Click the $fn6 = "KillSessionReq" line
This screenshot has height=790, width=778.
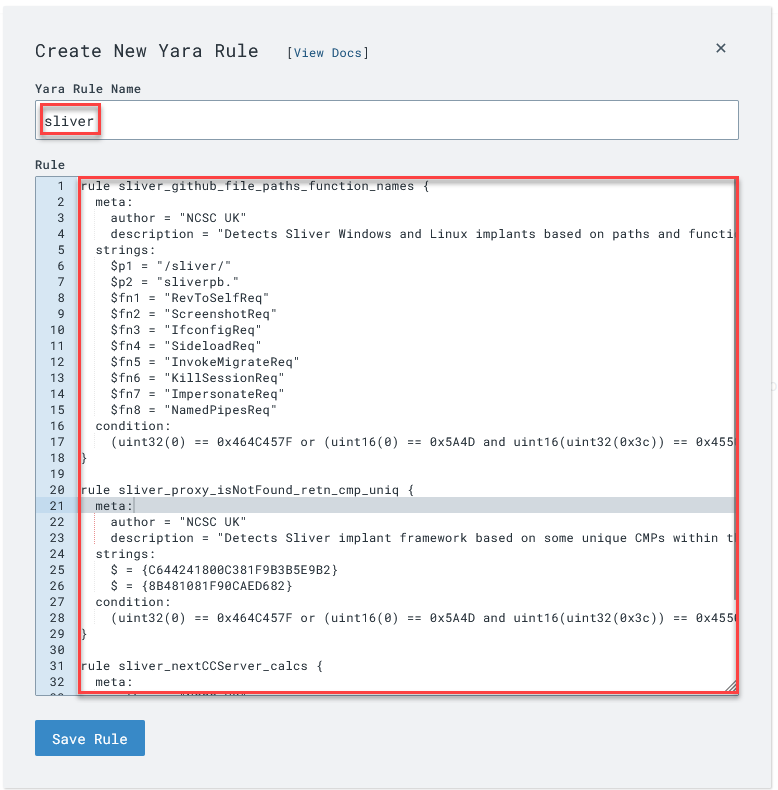[x=198, y=378]
